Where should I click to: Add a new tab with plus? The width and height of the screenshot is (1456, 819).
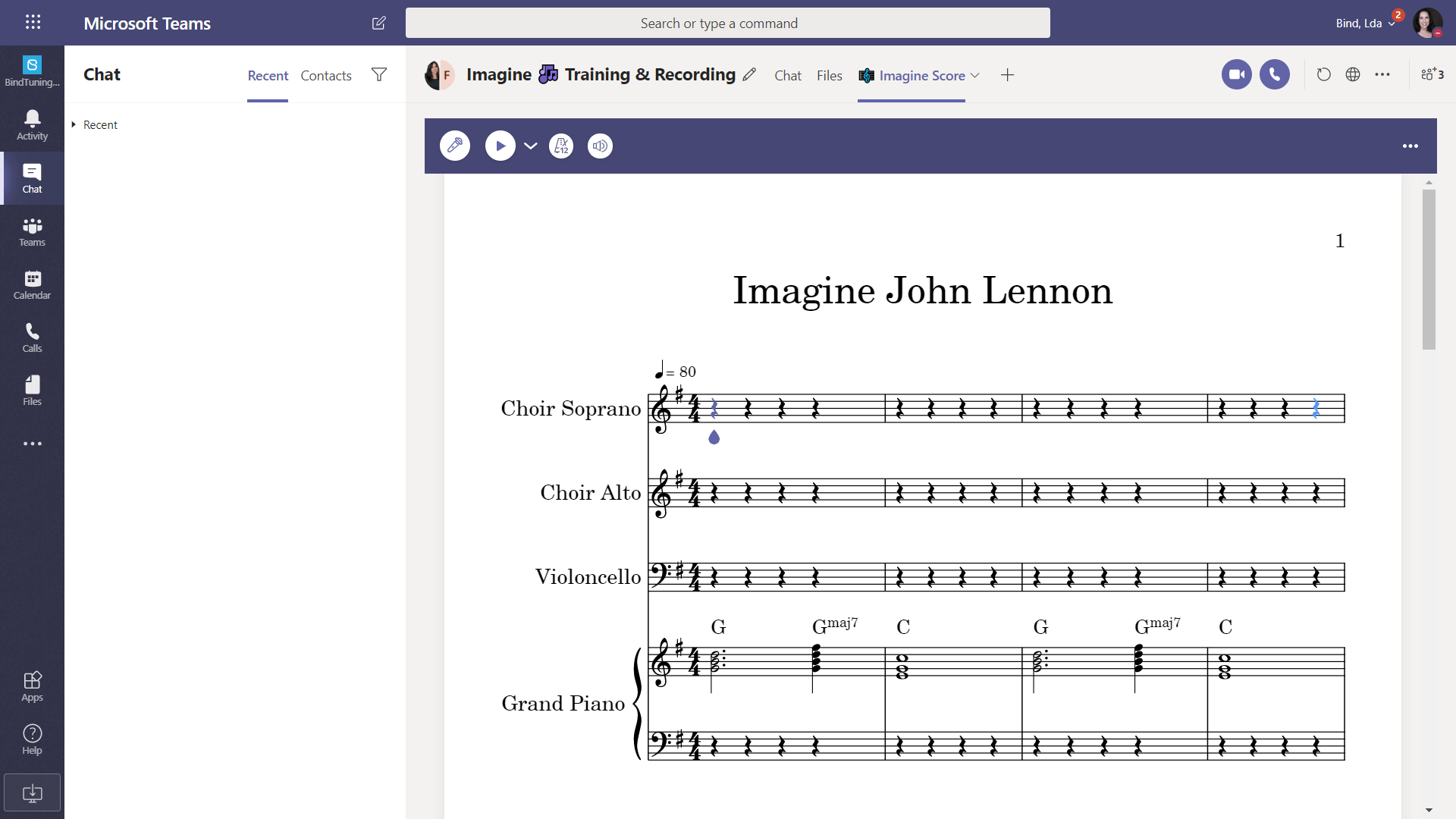[1007, 75]
